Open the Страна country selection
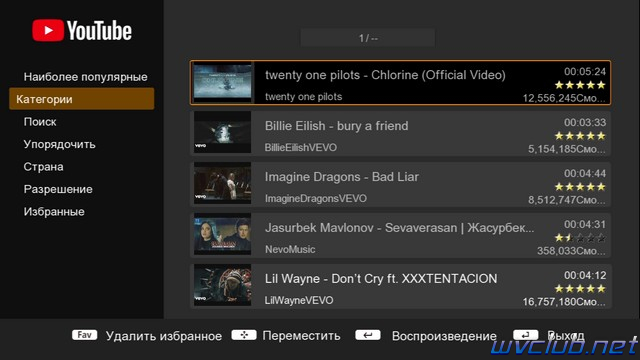The image size is (640, 360). pyautogui.click(x=43, y=167)
